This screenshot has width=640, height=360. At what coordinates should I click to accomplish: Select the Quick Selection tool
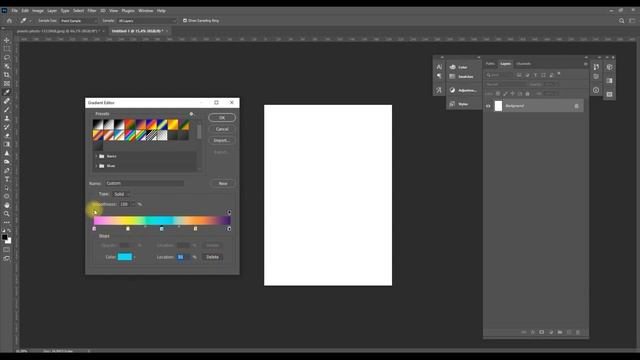(x=7, y=66)
